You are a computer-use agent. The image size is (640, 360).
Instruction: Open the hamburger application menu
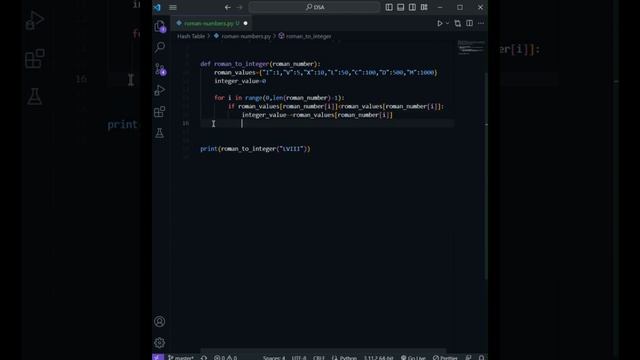click(x=173, y=7)
